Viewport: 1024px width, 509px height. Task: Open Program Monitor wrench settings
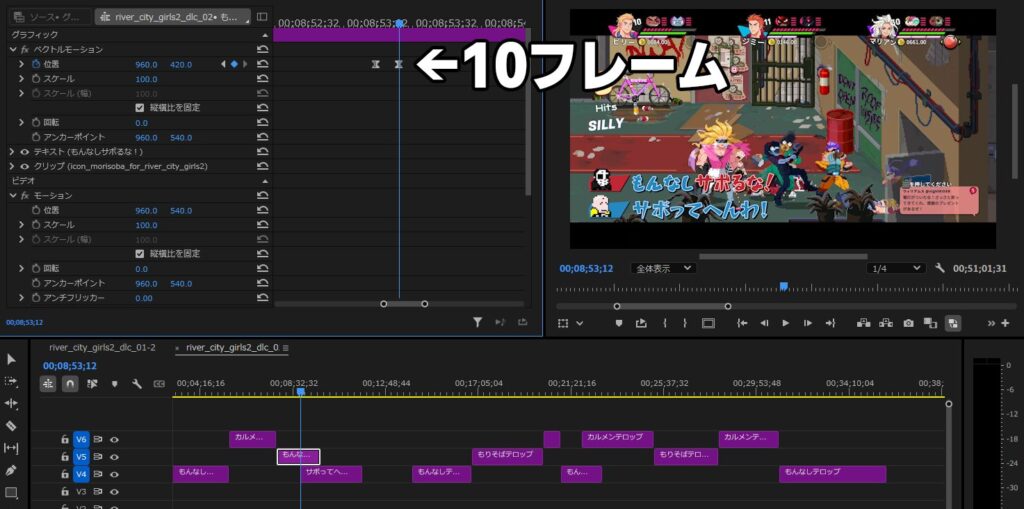point(940,268)
